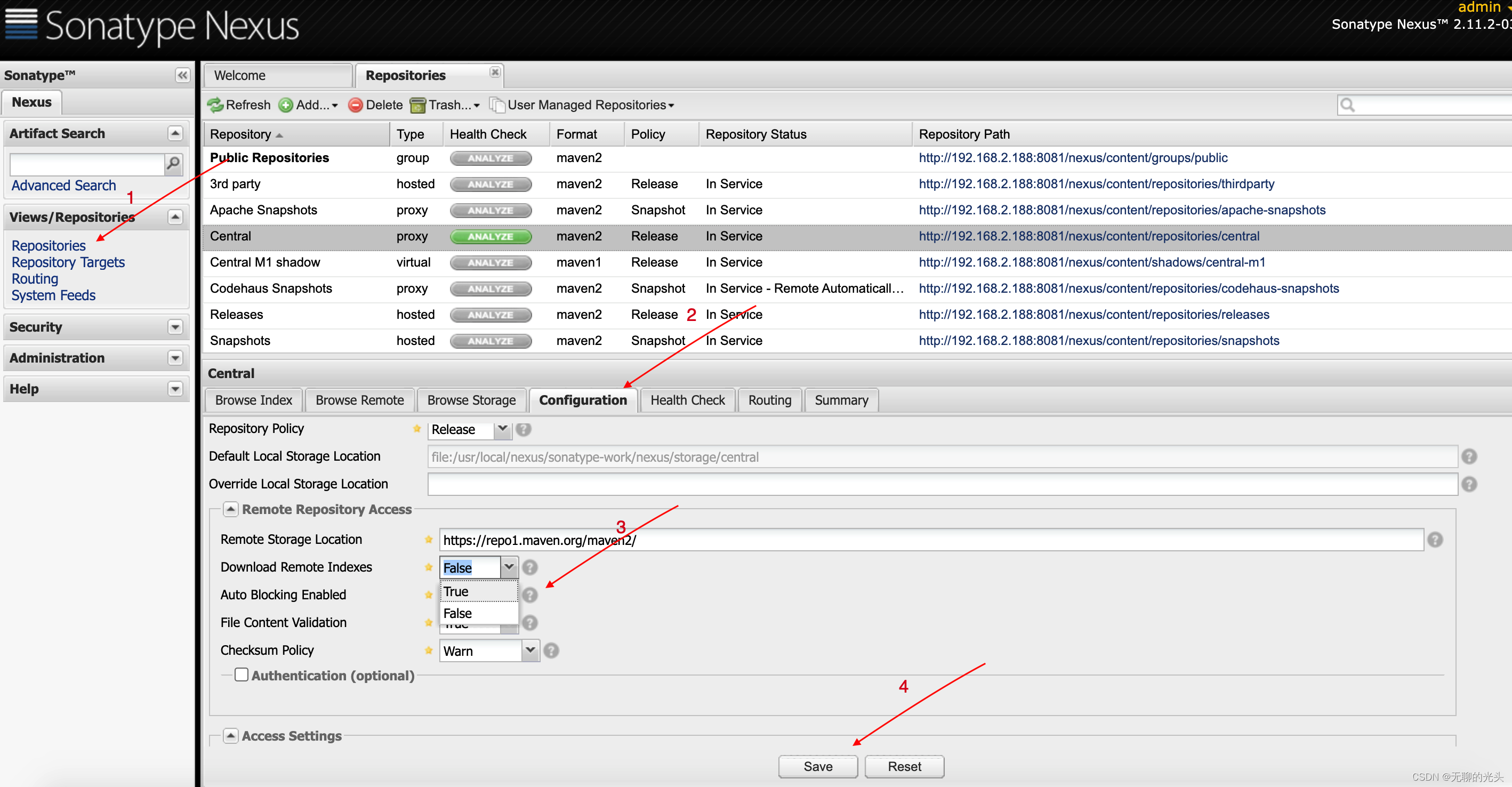Click Analyze for Codehaus Snapshots row
The width and height of the screenshot is (1512, 787).
tap(490, 289)
